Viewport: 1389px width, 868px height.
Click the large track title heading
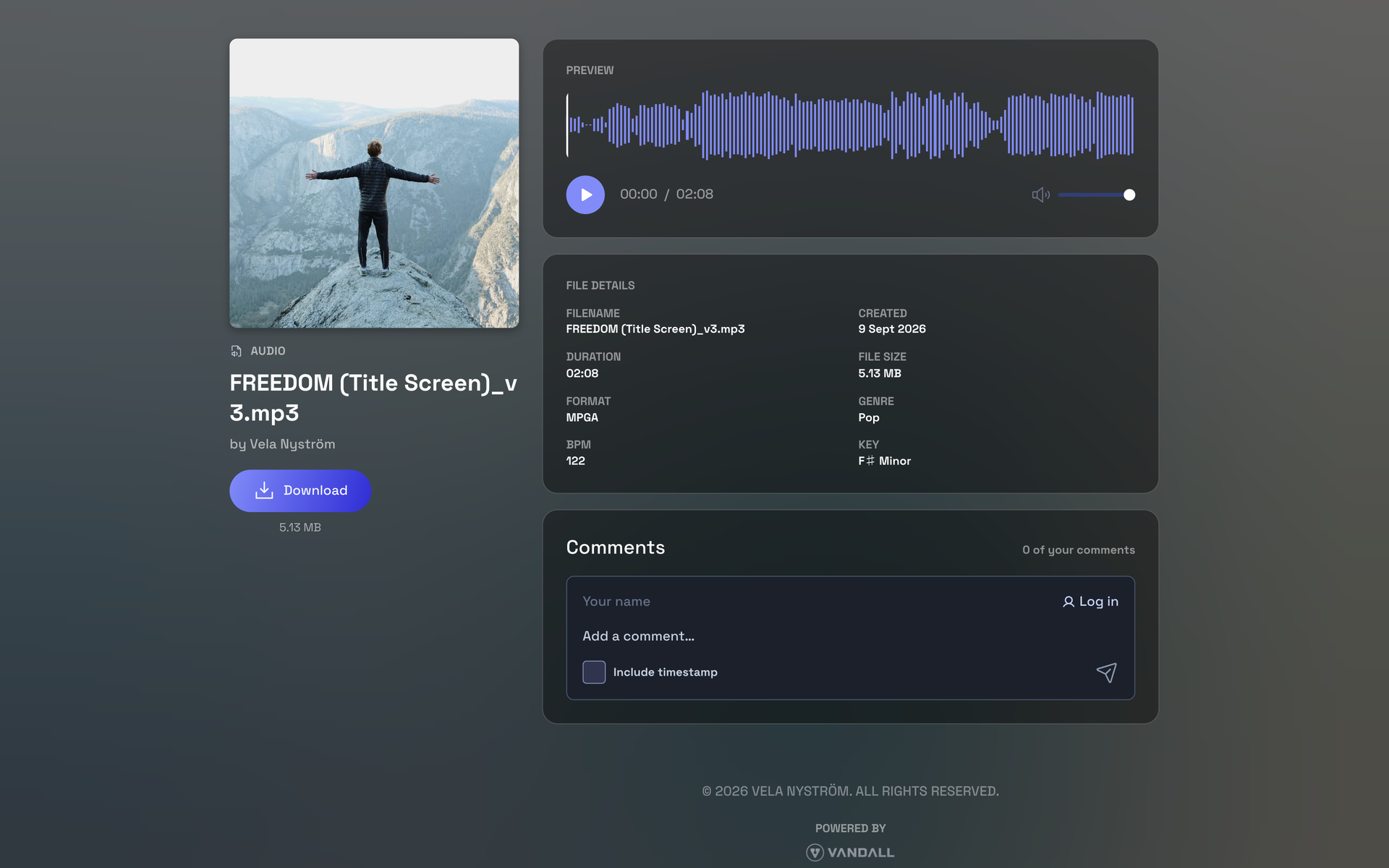(373, 398)
